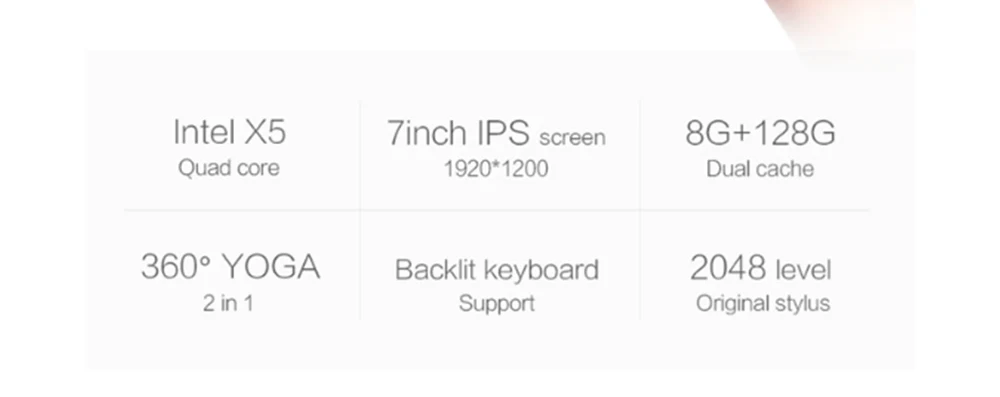Image resolution: width=1000 pixels, height=397 pixels.
Task: Click the Support label under Backlit keyboard
Action: [497, 304]
